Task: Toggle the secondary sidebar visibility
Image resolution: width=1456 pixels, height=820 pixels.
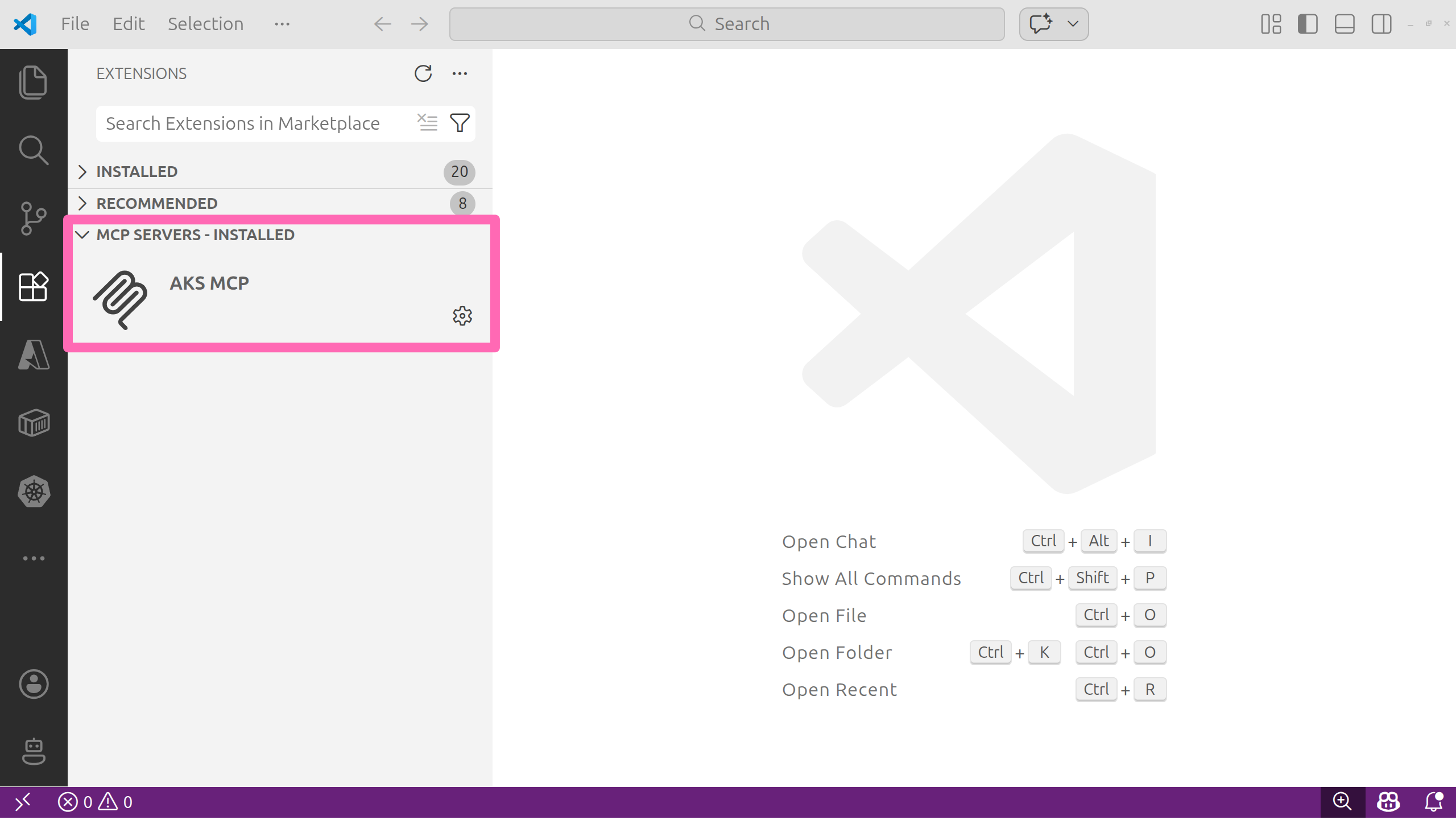Action: (1381, 24)
